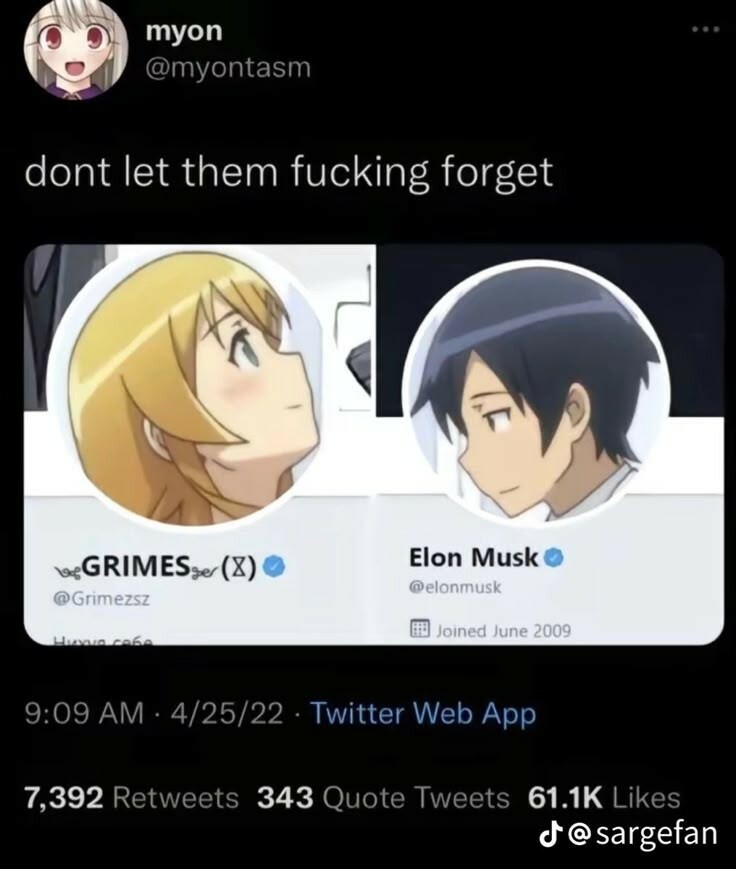
Task: Click the 9:09 AM 4/25/22 timestamp
Action: click(x=154, y=713)
